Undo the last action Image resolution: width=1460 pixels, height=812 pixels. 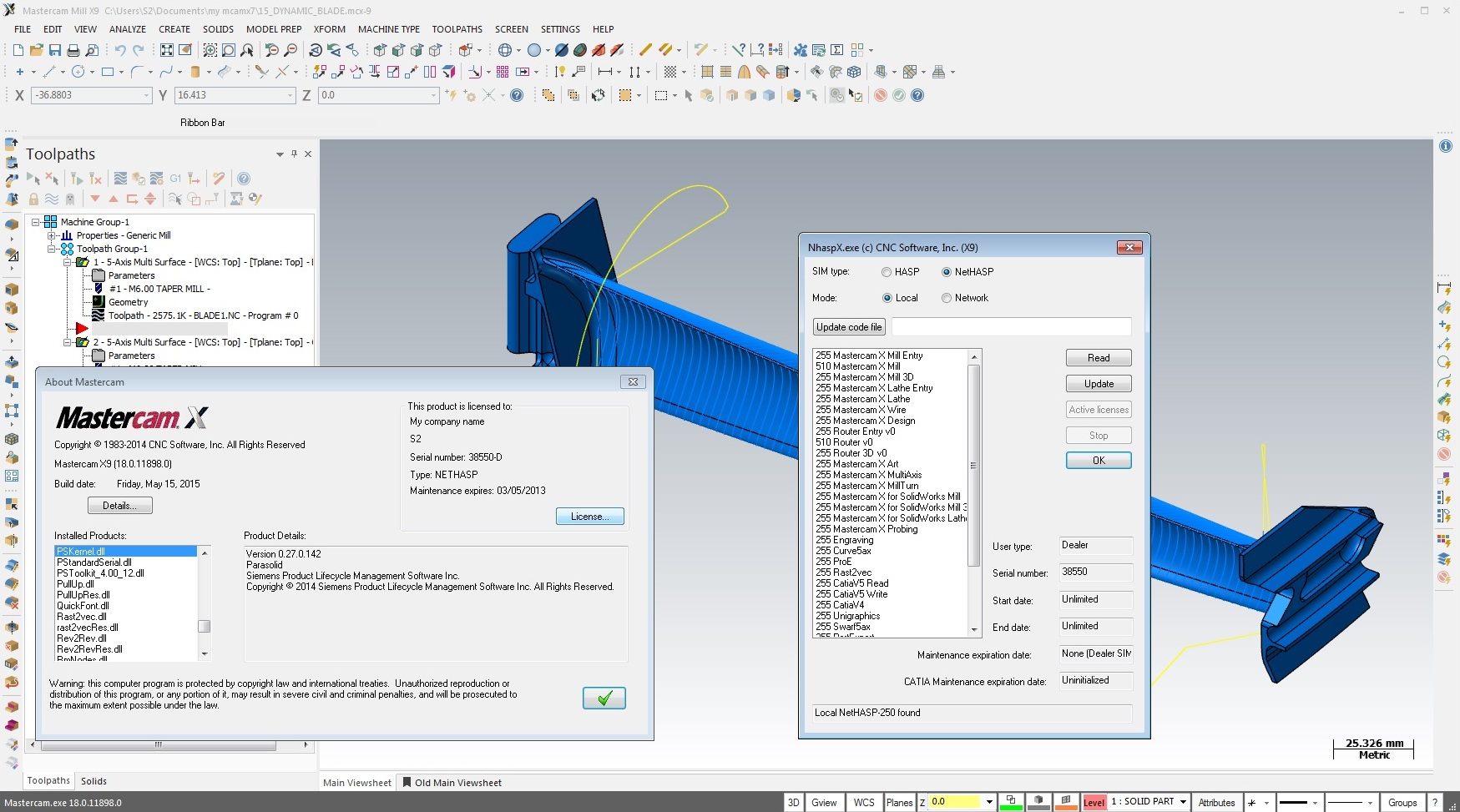(x=119, y=50)
